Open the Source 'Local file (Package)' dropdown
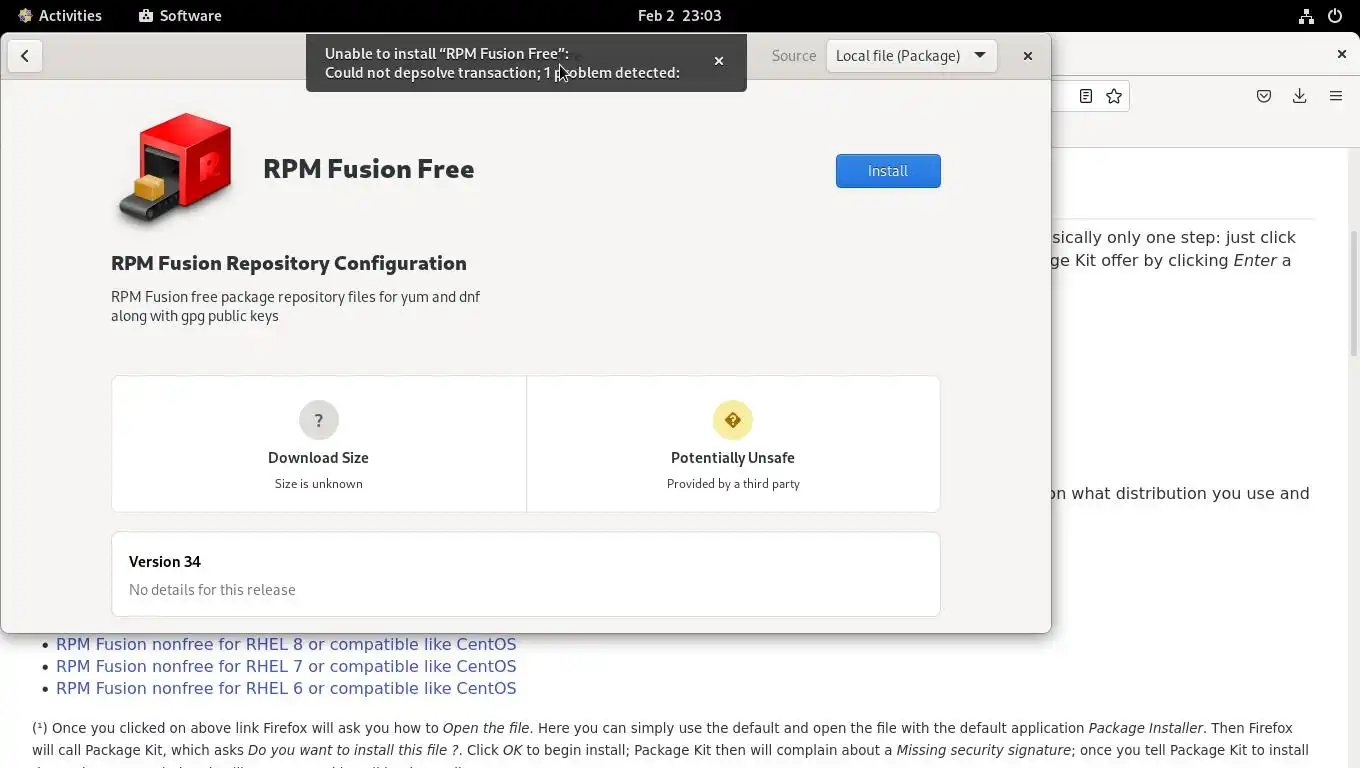The height and width of the screenshot is (768, 1360). 911,56
